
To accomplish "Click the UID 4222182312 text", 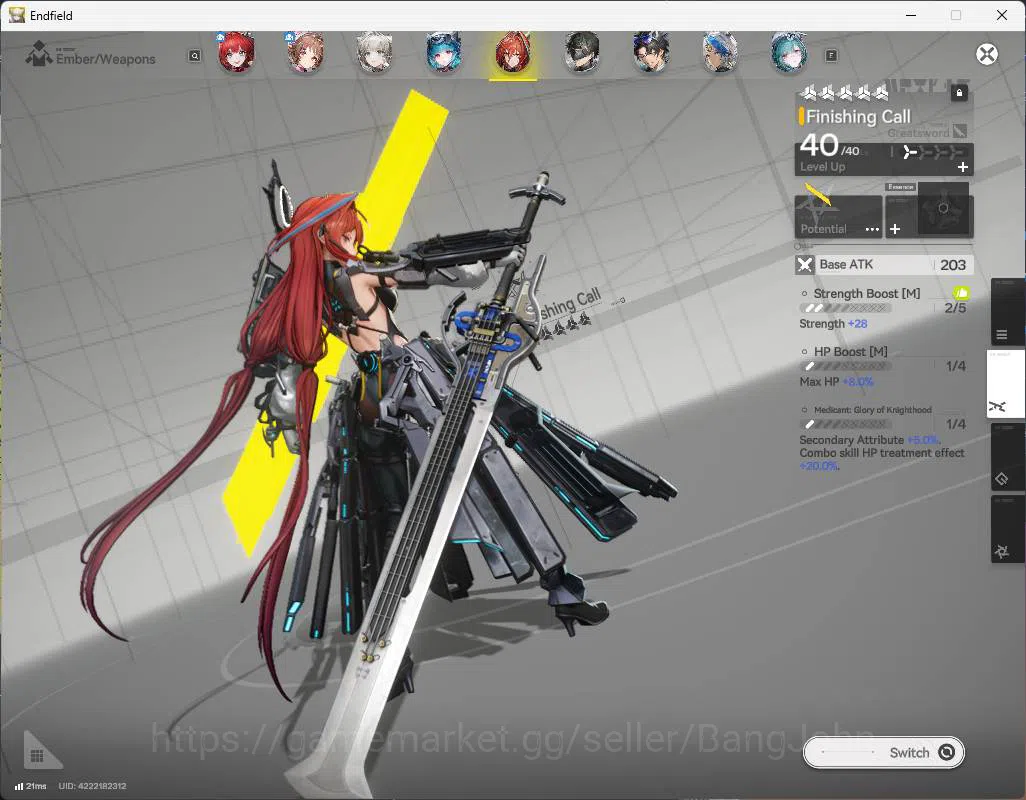I will [92, 786].
